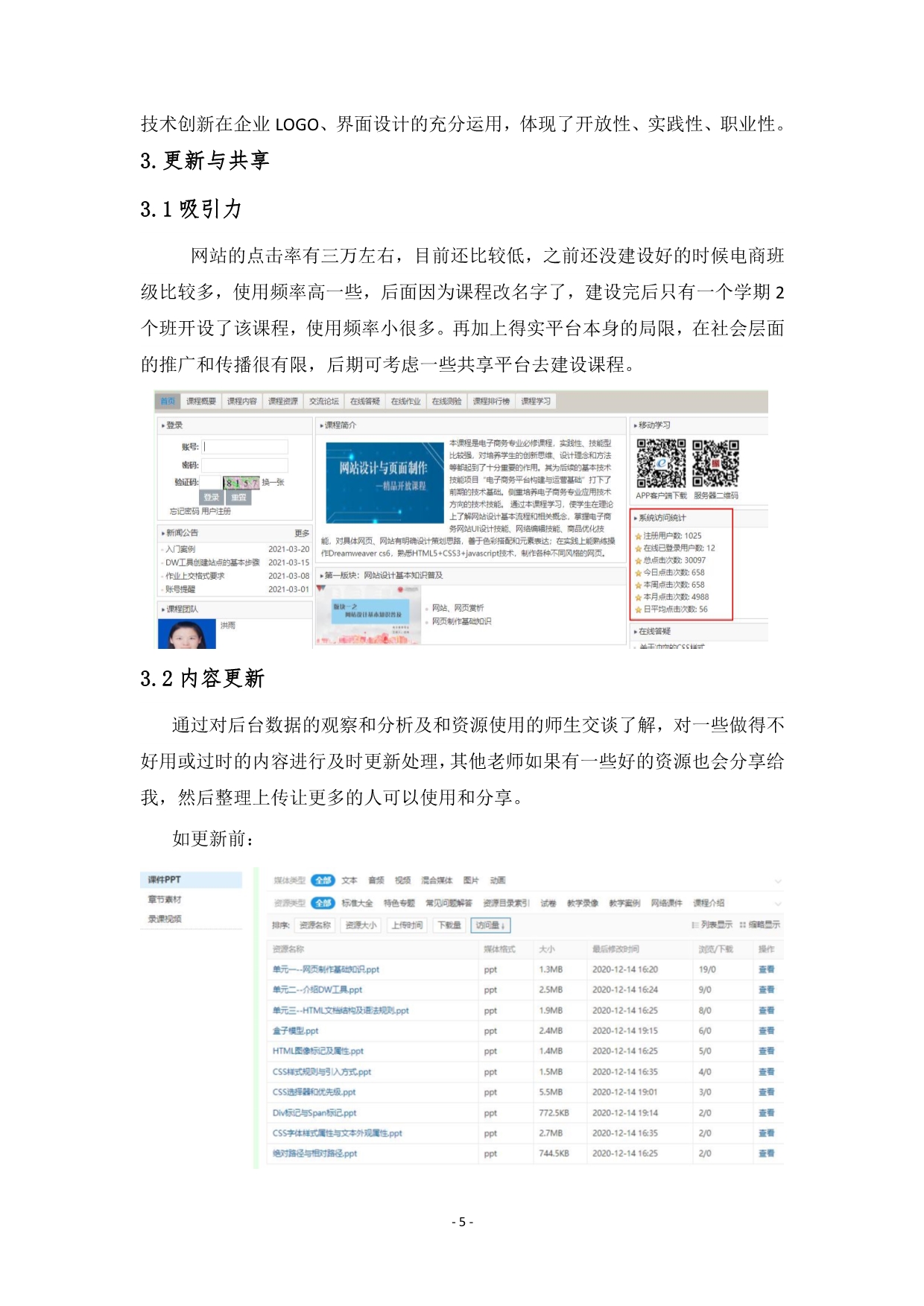Screen dimensions: 924x1306
Task: Open CSS选择器和优先级.ppt
Action: 314,1092
